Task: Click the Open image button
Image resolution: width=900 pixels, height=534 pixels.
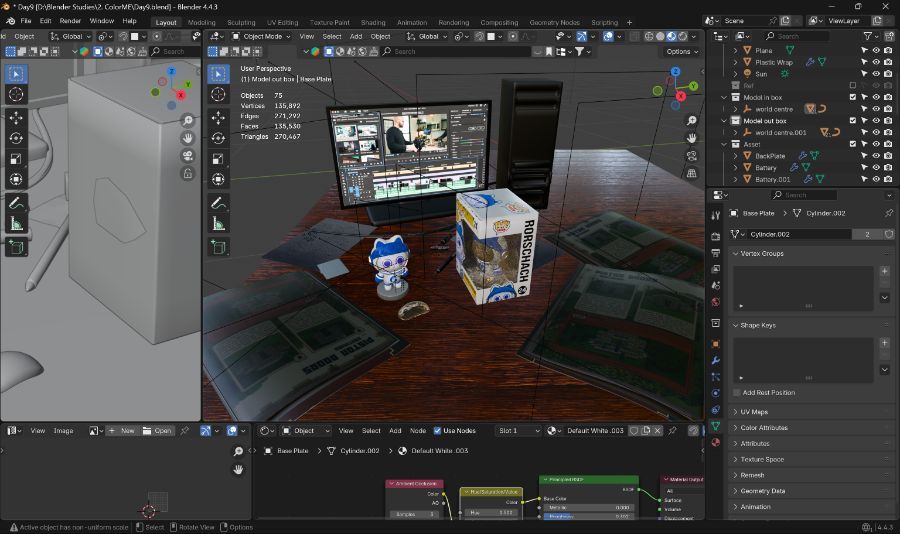Action: (x=157, y=431)
